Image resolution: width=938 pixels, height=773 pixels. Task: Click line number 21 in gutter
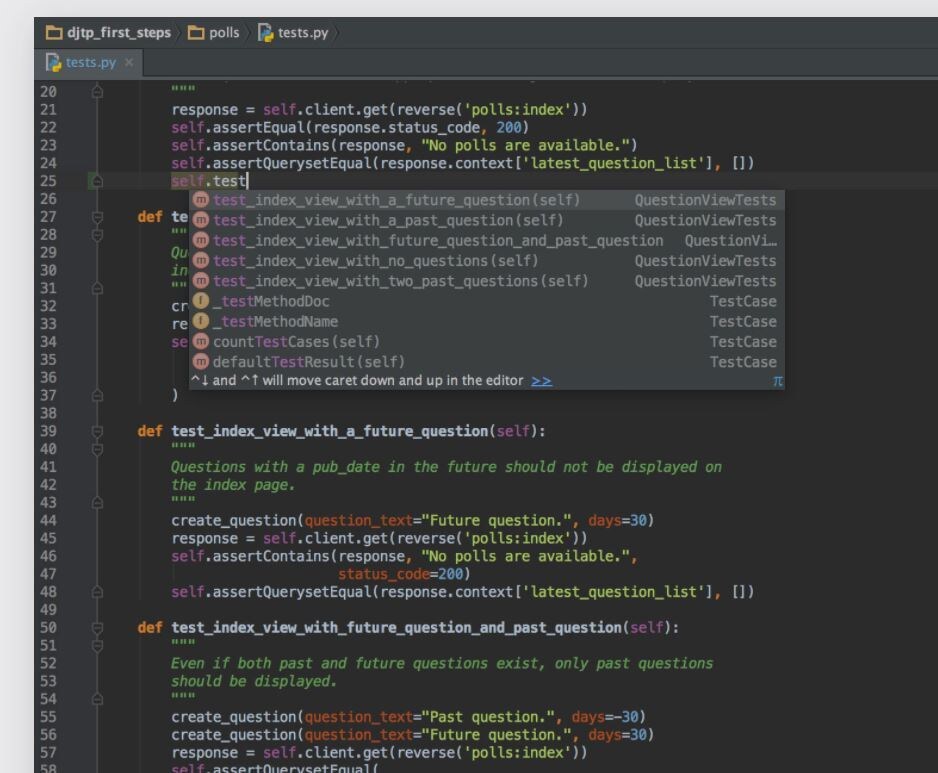point(48,109)
